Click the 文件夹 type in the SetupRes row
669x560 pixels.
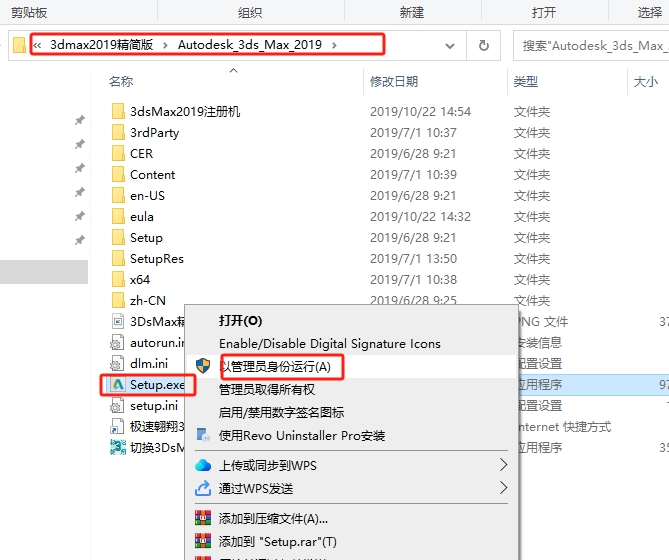532,258
